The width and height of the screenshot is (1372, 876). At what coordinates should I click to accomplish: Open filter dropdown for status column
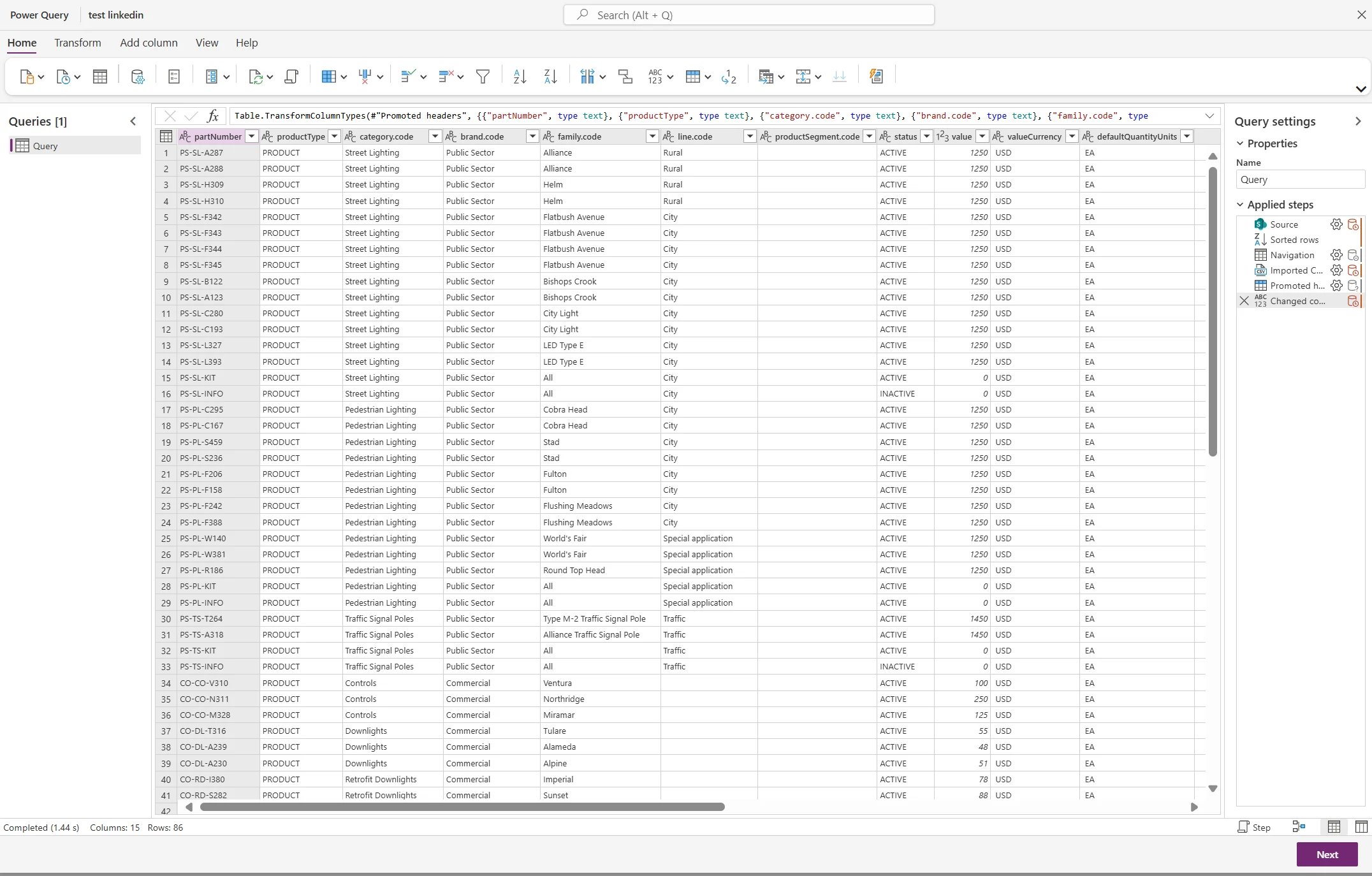[x=926, y=136]
